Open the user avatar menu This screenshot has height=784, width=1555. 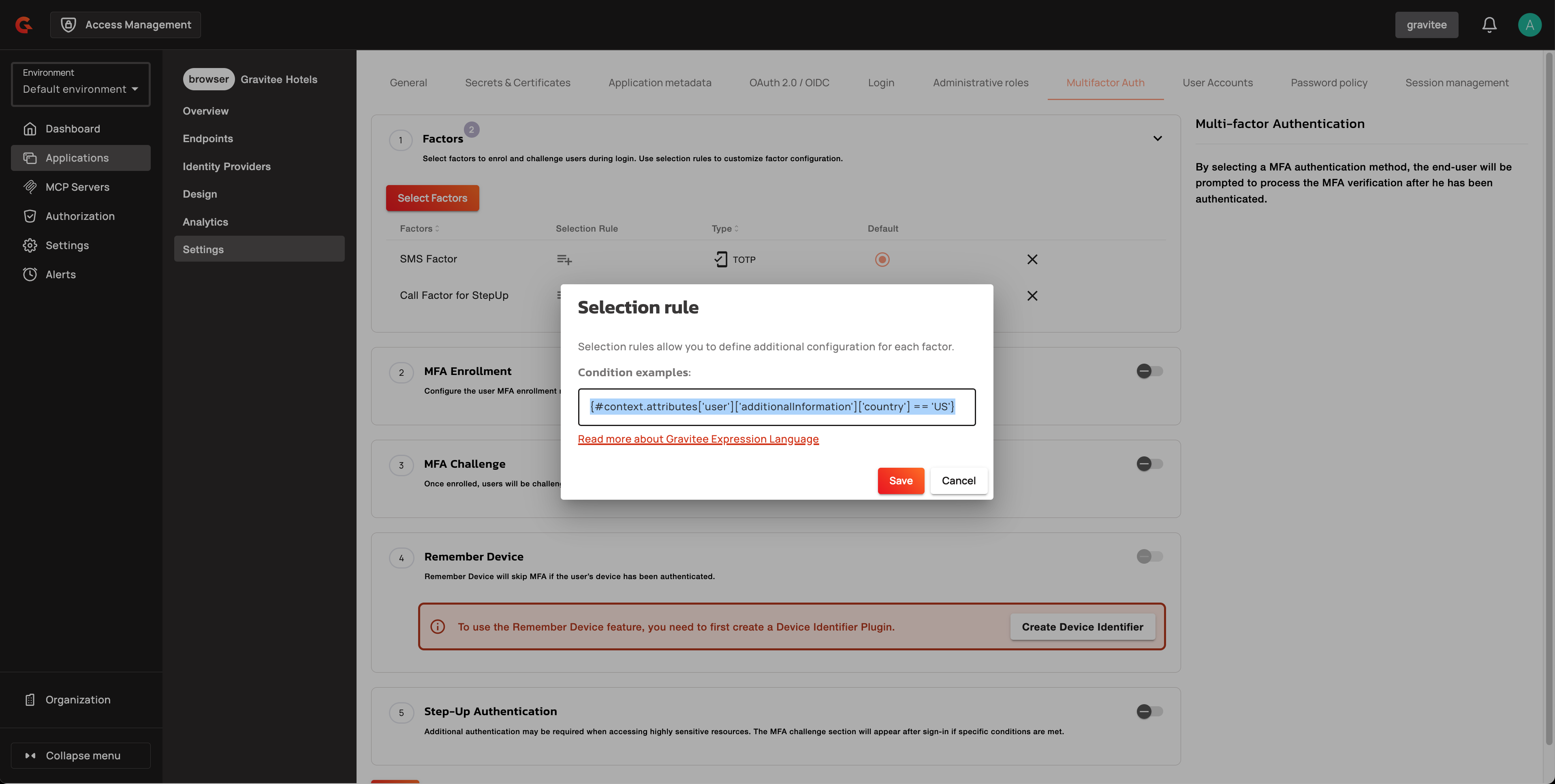pyautogui.click(x=1529, y=25)
